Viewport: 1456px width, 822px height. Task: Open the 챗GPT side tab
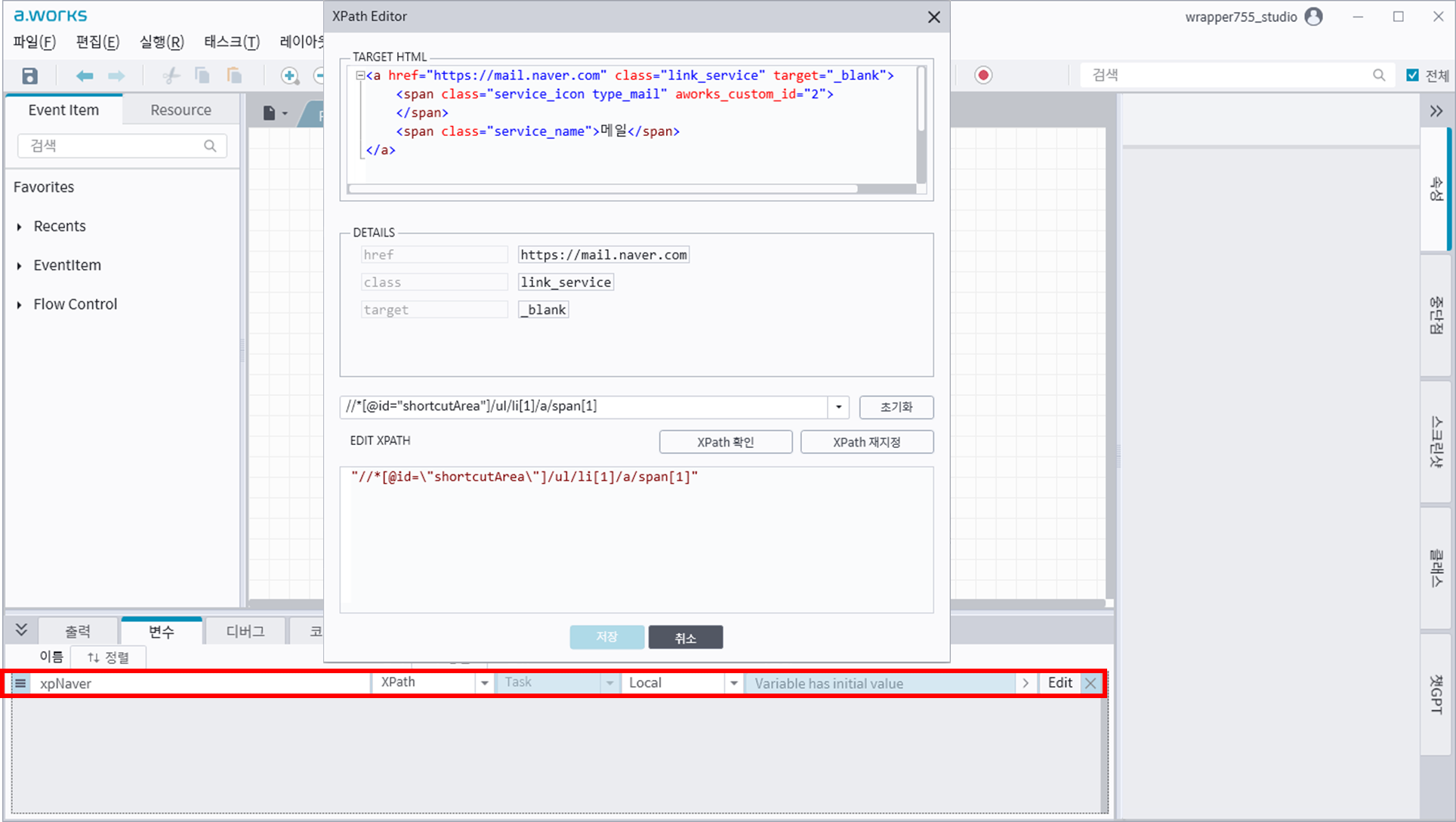[1435, 694]
